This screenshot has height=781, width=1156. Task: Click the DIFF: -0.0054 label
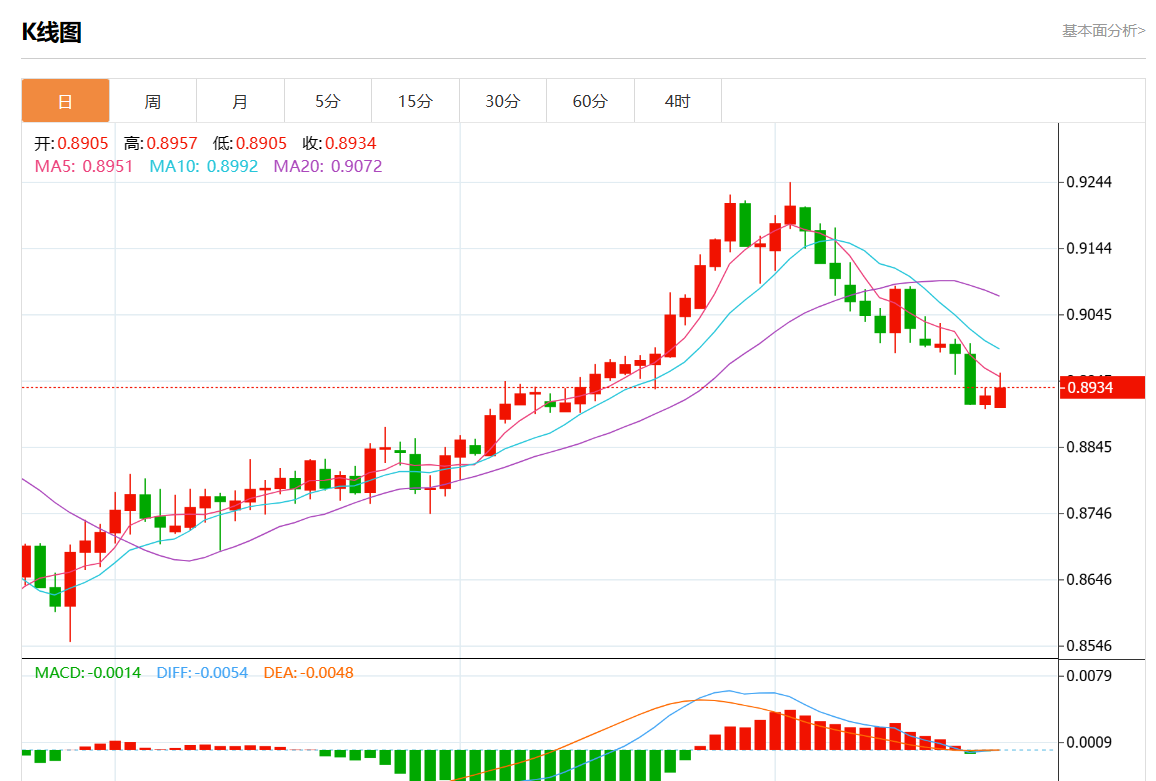pyautogui.click(x=202, y=673)
